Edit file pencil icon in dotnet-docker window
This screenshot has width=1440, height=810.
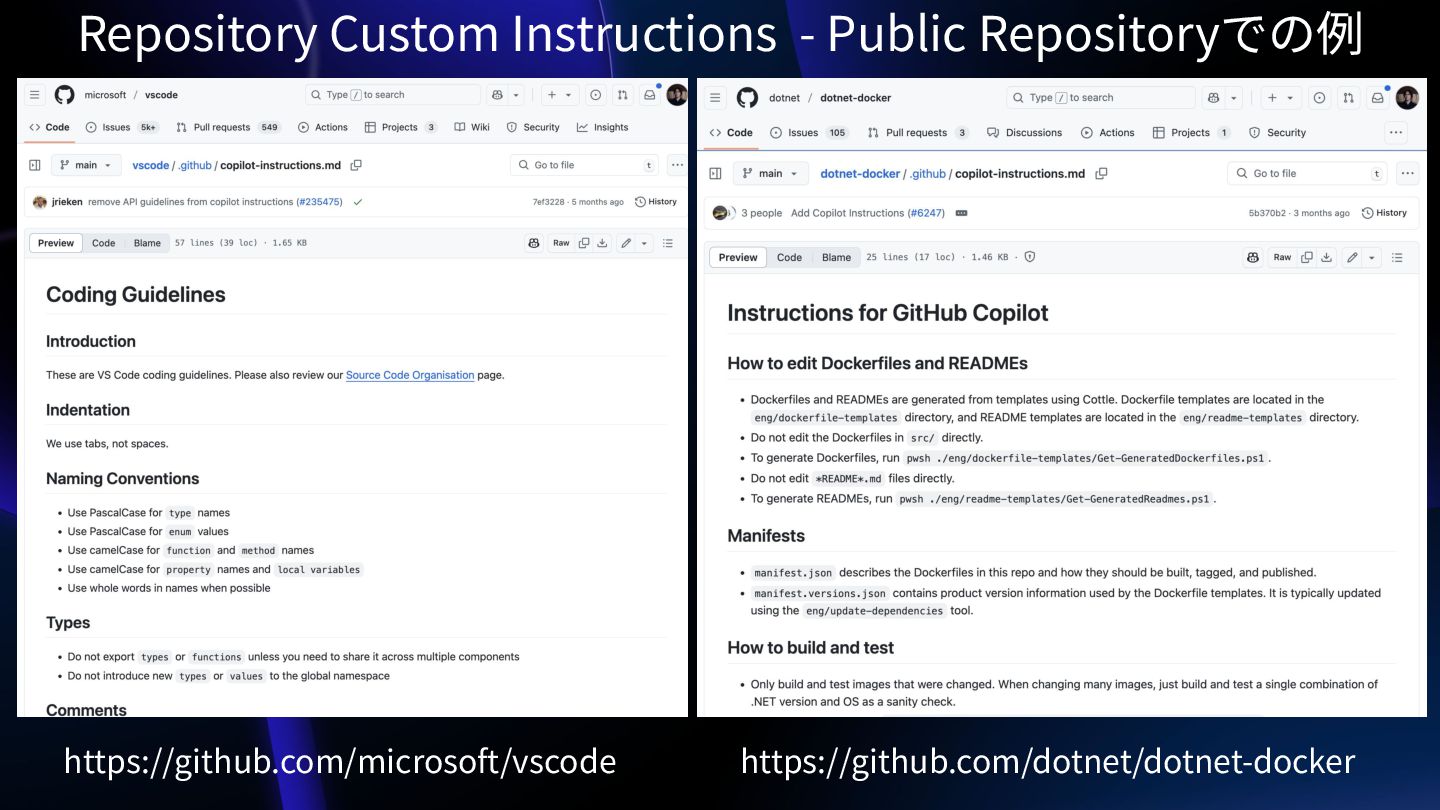coord(1352,257)
